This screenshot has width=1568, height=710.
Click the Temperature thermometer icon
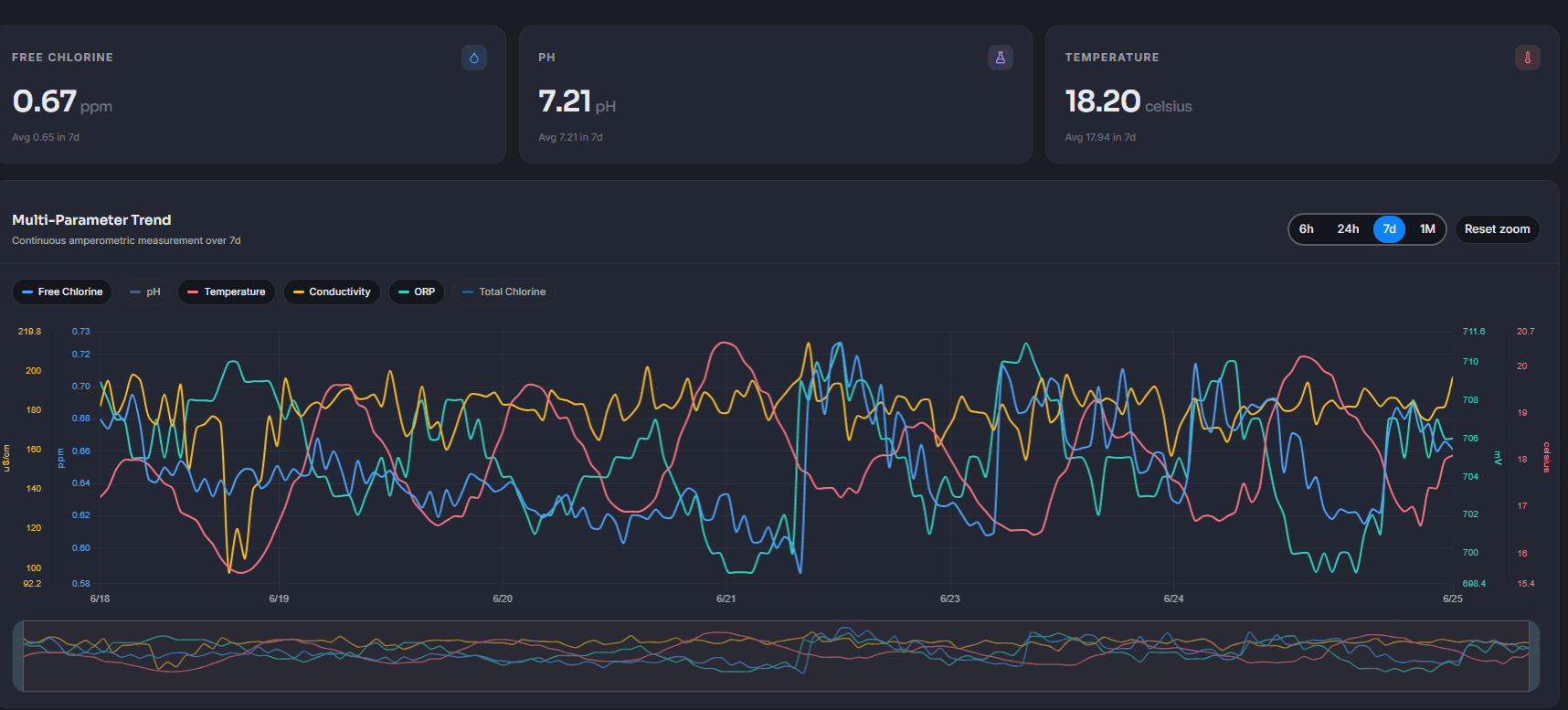click(1528, 58)
